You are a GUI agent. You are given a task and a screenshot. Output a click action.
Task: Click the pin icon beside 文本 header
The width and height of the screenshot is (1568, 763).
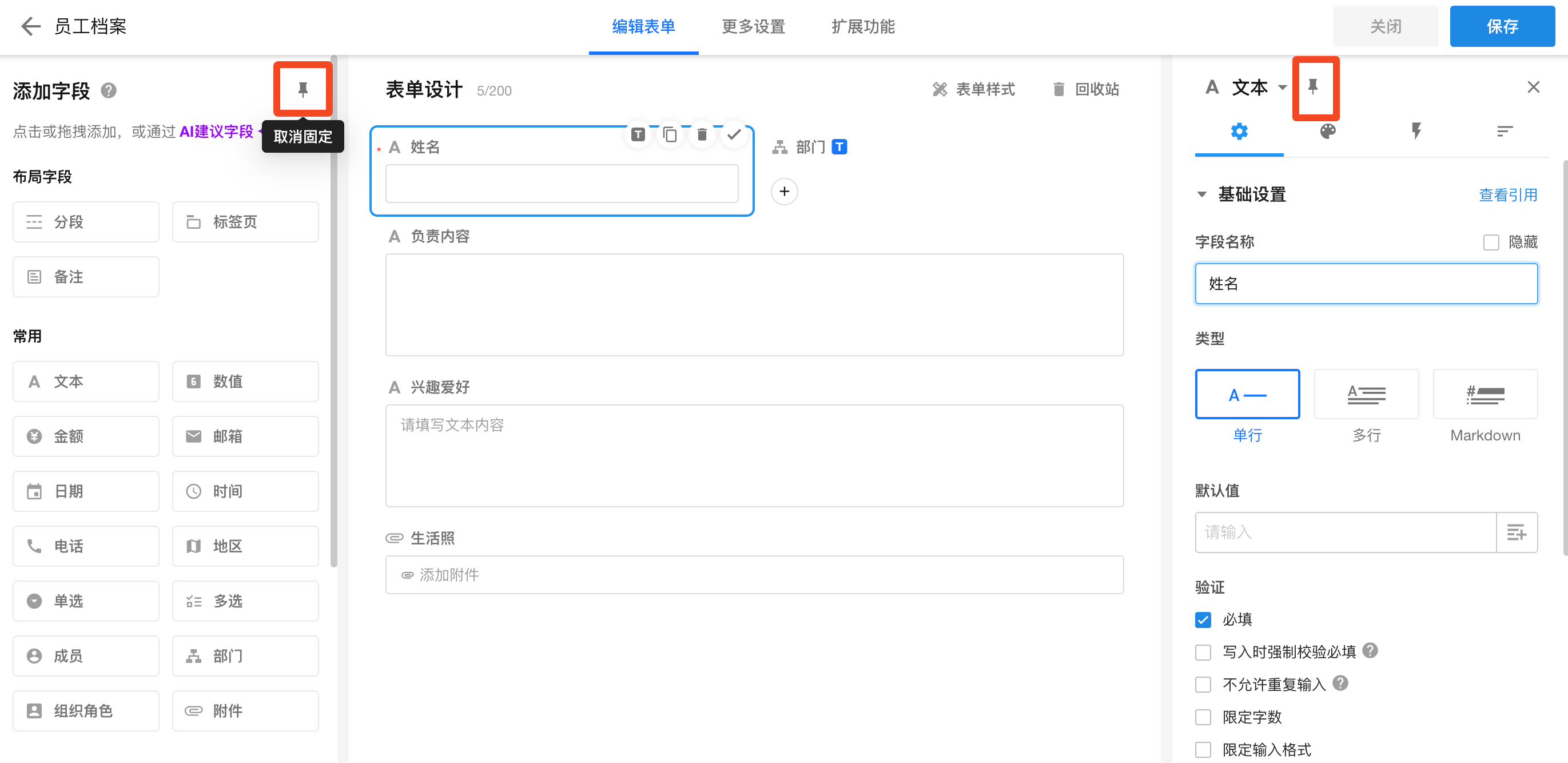[x=1313, y=87]
